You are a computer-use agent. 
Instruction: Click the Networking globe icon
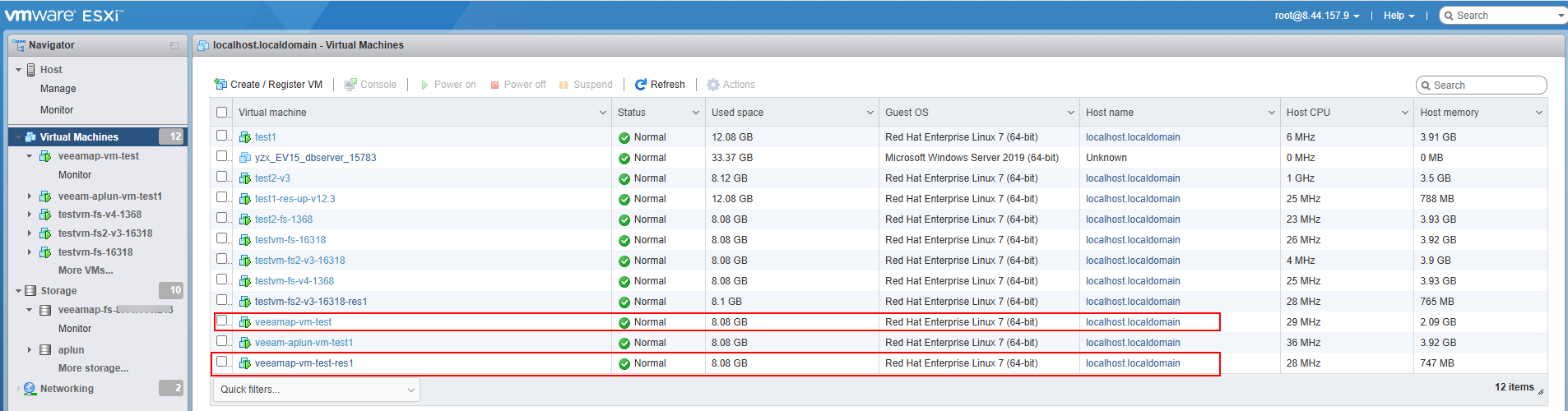30,389
